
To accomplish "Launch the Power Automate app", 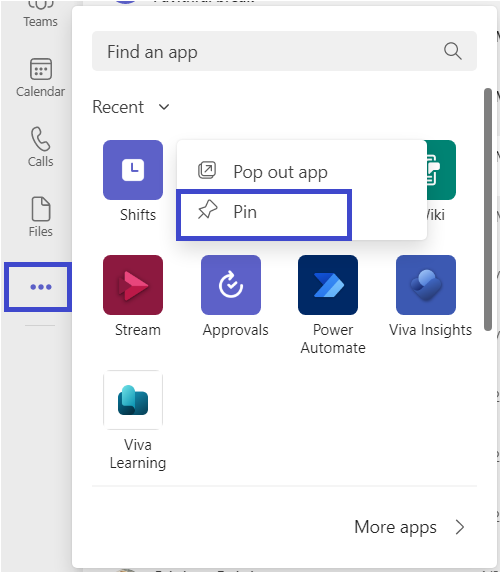I will (x=328, y=285).
